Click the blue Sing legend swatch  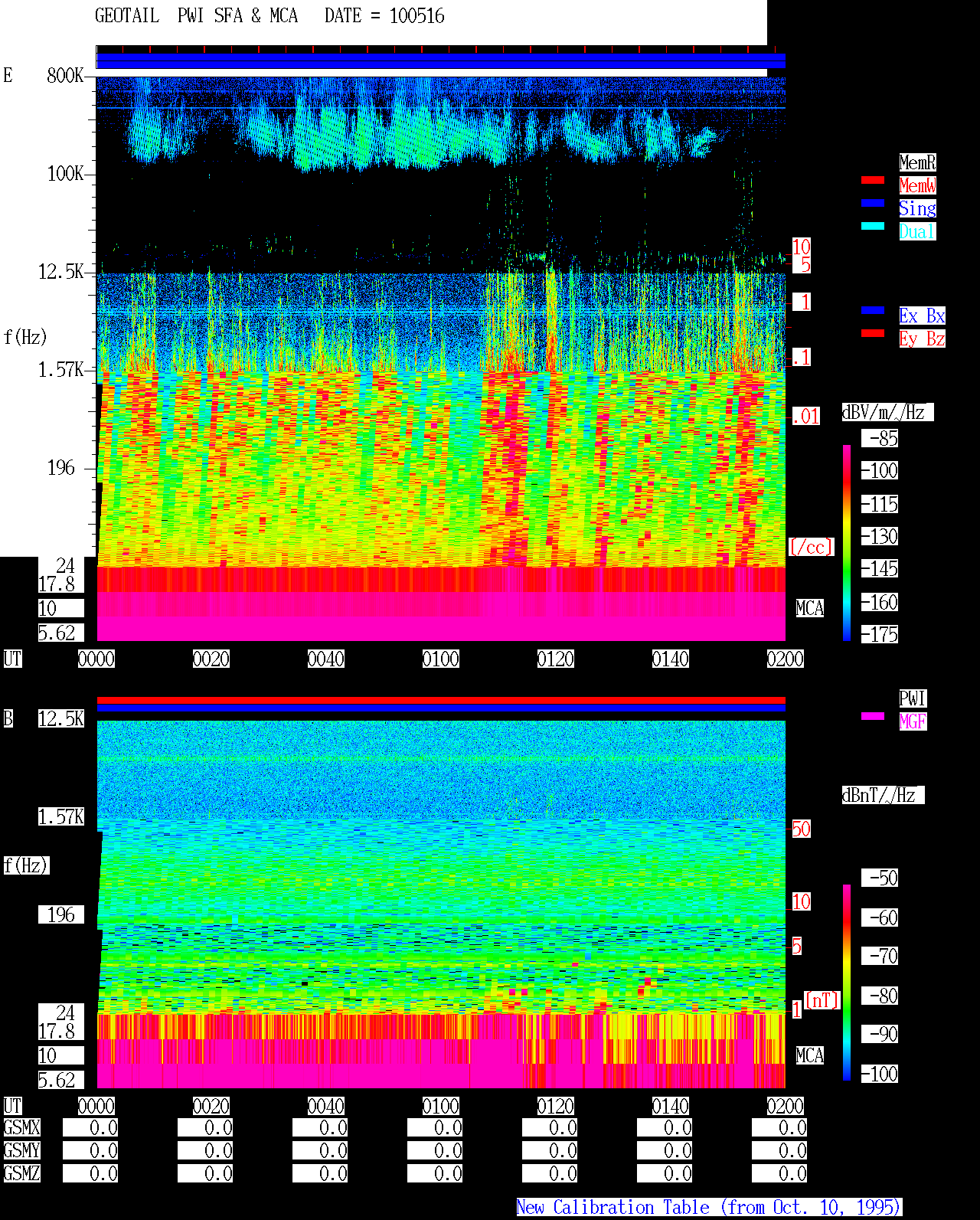(x=873, y=203)
